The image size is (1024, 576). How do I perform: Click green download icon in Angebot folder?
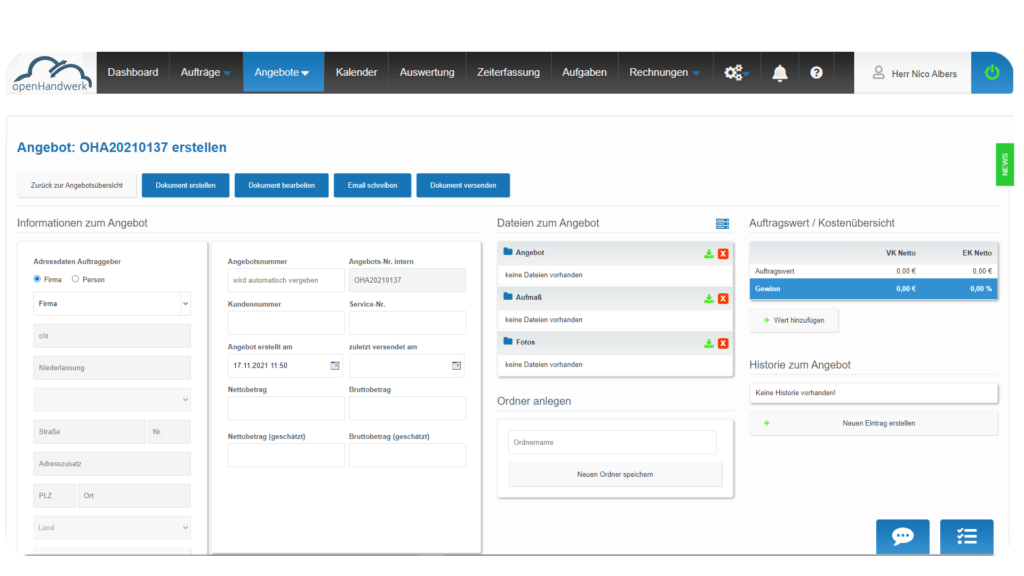pyautogui.click(x=709, y=253)
